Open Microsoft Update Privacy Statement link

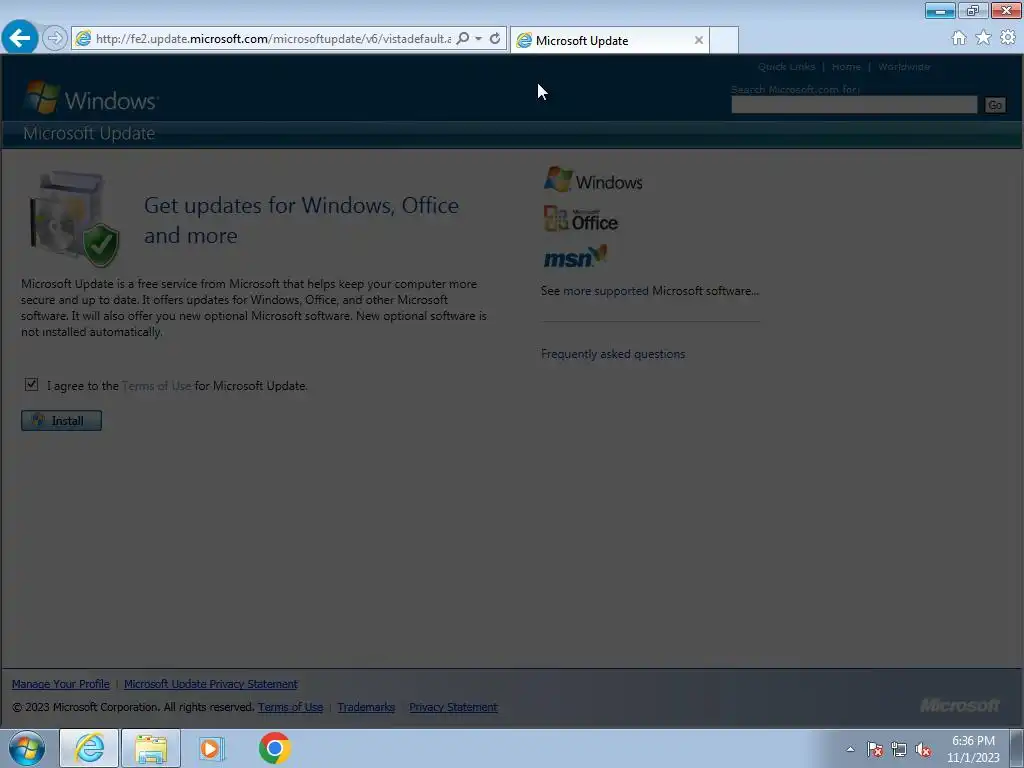click(x=211, y=684)
